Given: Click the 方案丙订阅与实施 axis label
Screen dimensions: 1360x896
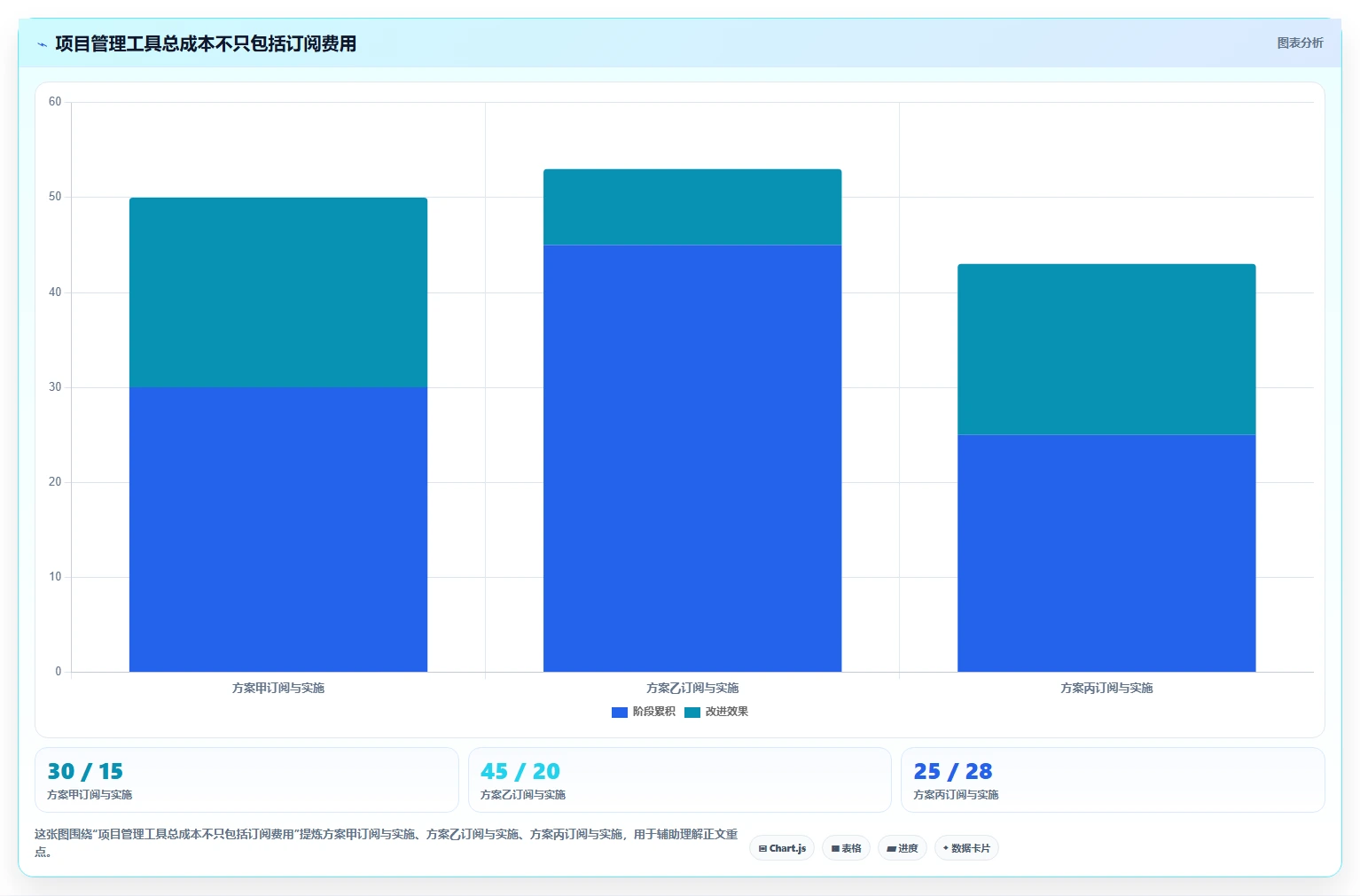Looking at the screenshot, I should point(1106,688).
